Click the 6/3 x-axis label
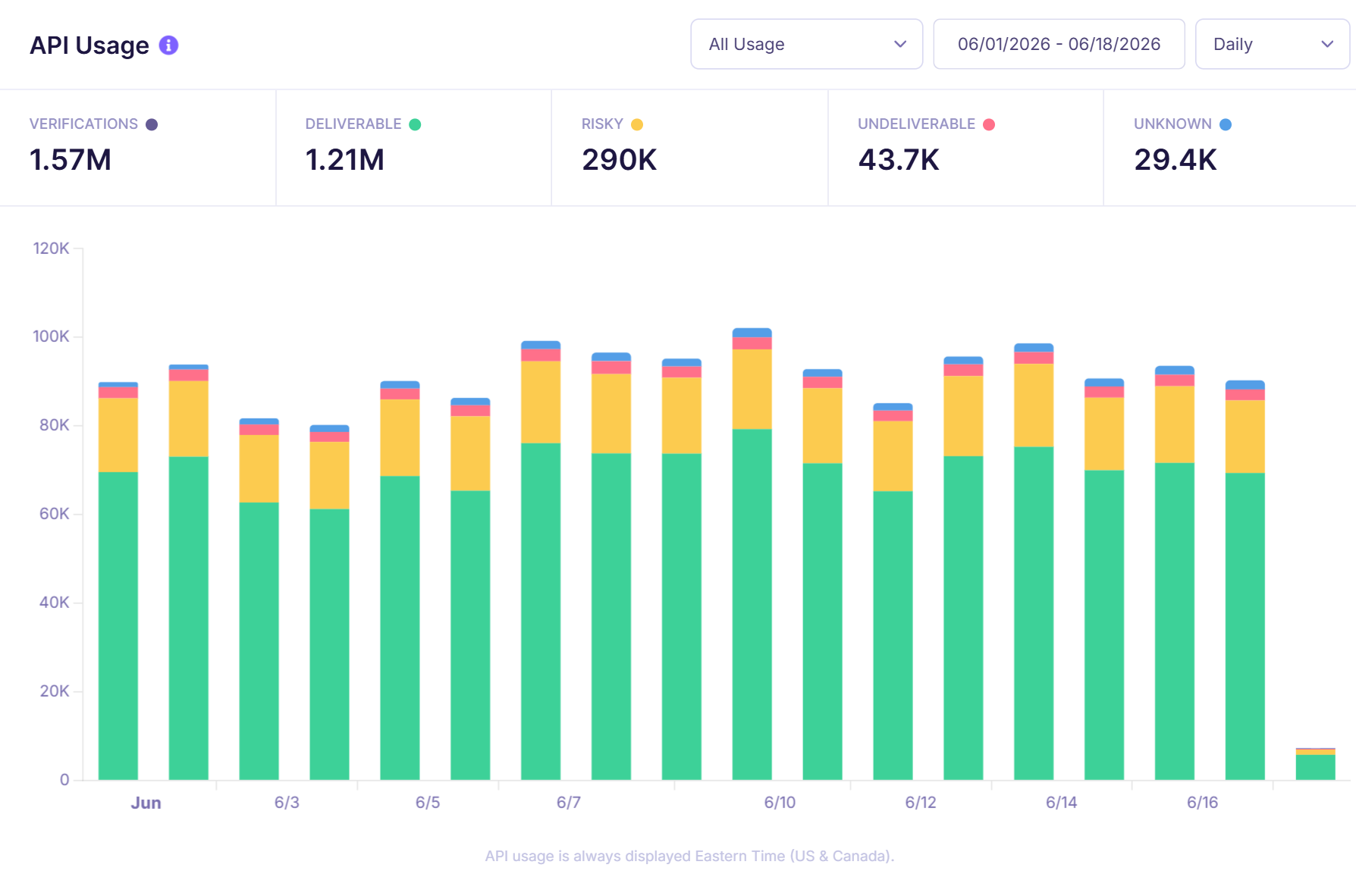 (287, 803)
